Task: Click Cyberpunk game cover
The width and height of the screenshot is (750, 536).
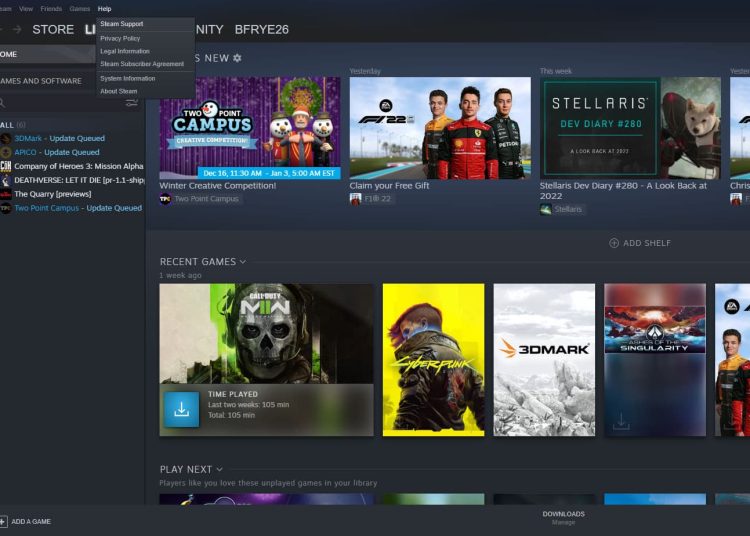Action: click(x=433, y=360)
